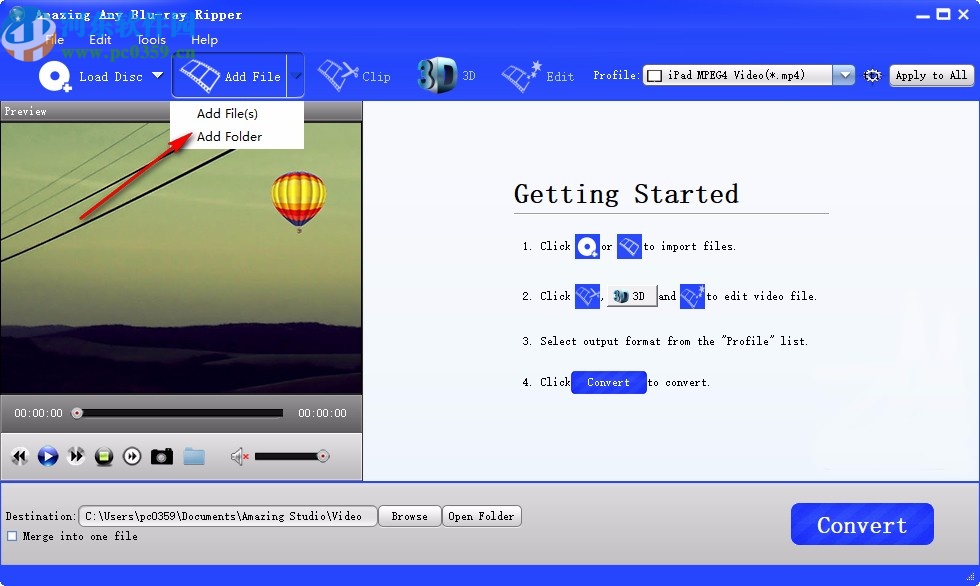Click the Destination path field
The image size is (980, 586).
[x=228, y=516]
